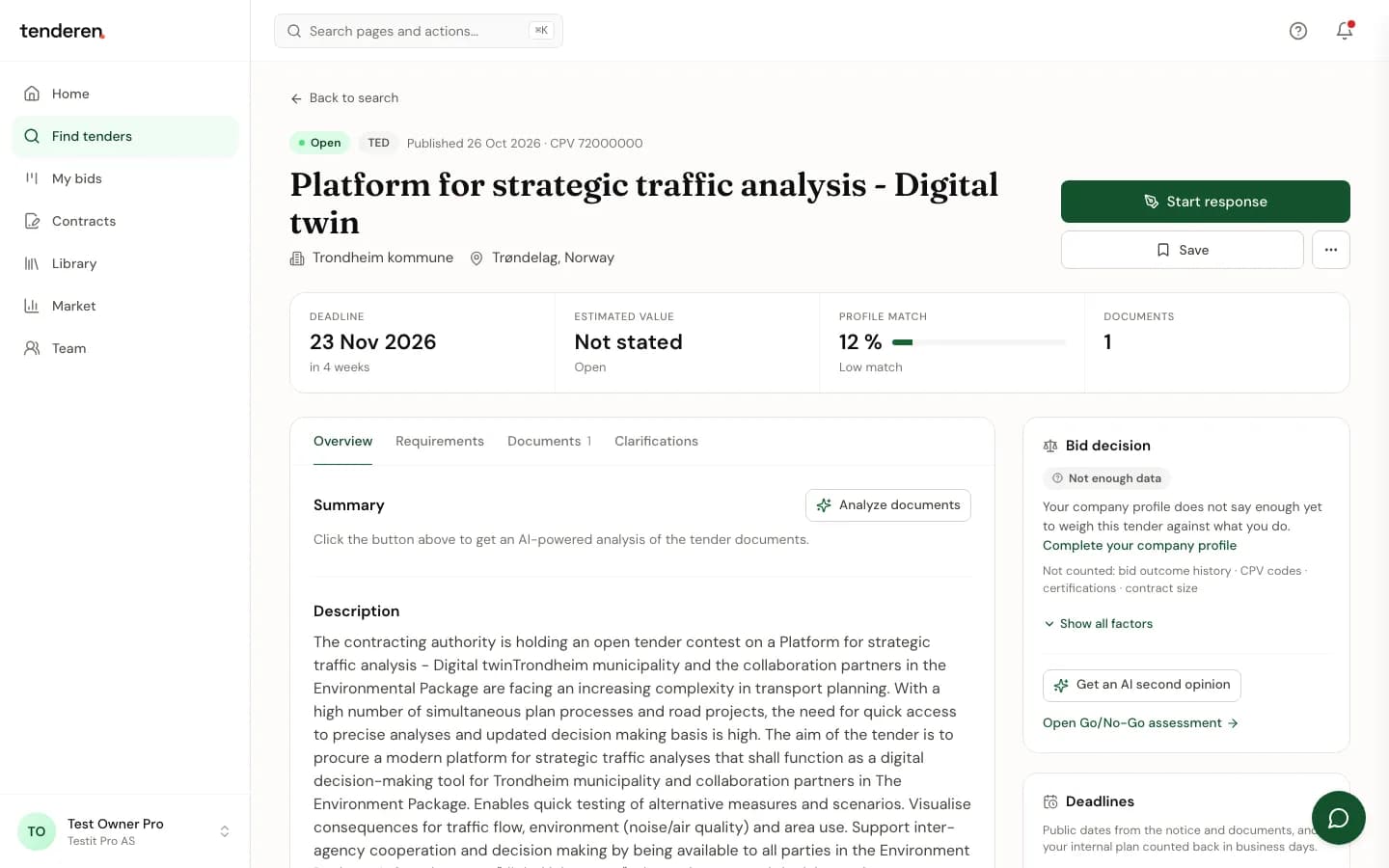Expand Show all factors

[1098, 624]
